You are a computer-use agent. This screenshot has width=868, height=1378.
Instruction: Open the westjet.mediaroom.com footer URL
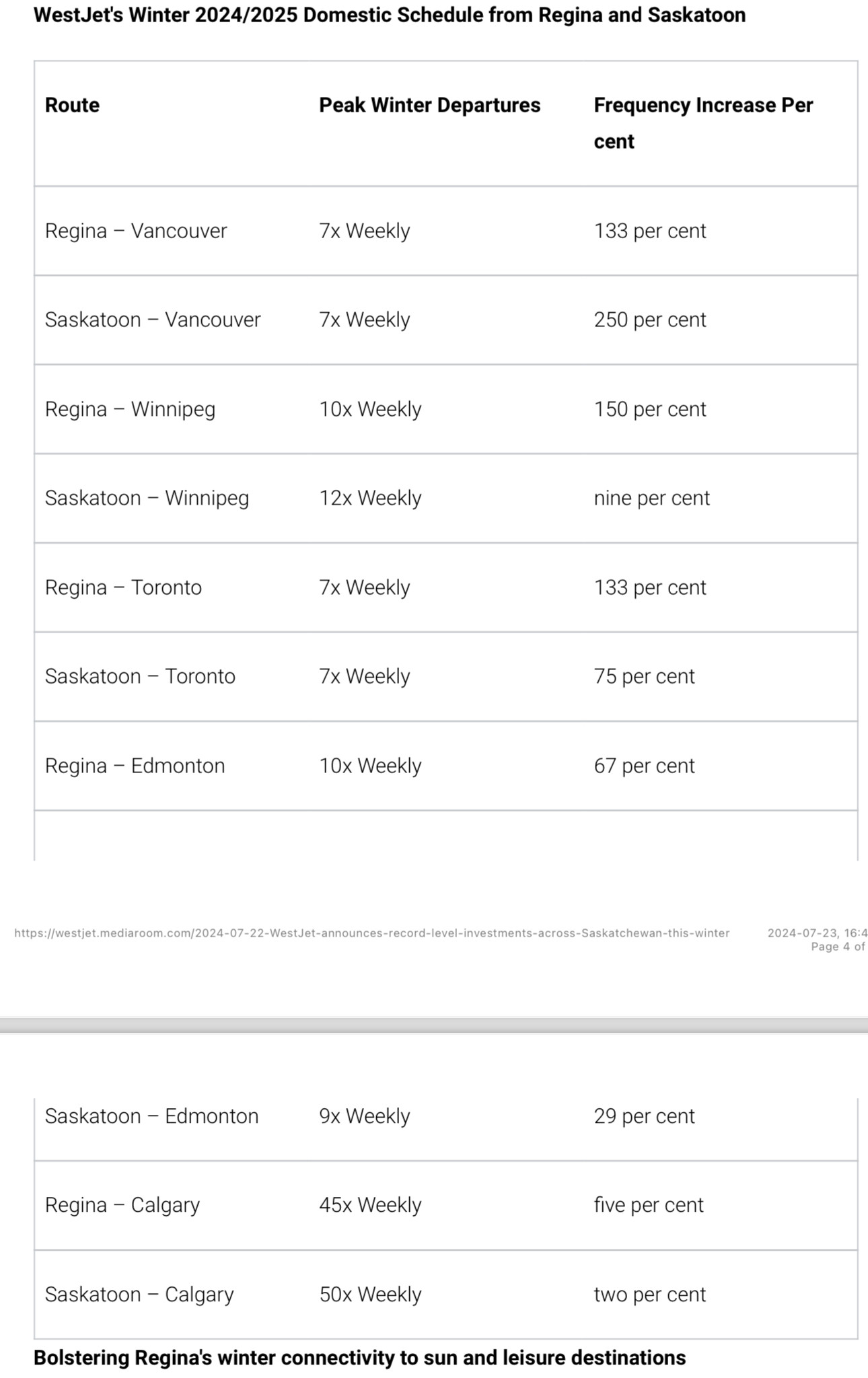(371, 933)
